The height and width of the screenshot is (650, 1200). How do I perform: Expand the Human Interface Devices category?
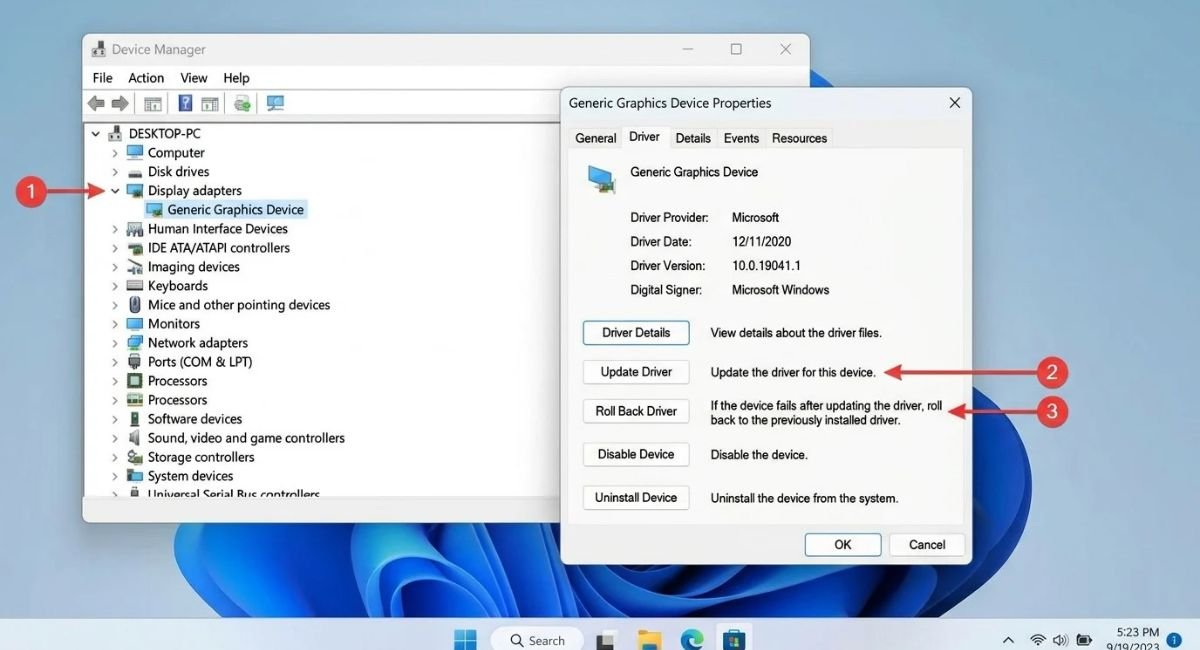pyautogui.click(x=115, y=229)
